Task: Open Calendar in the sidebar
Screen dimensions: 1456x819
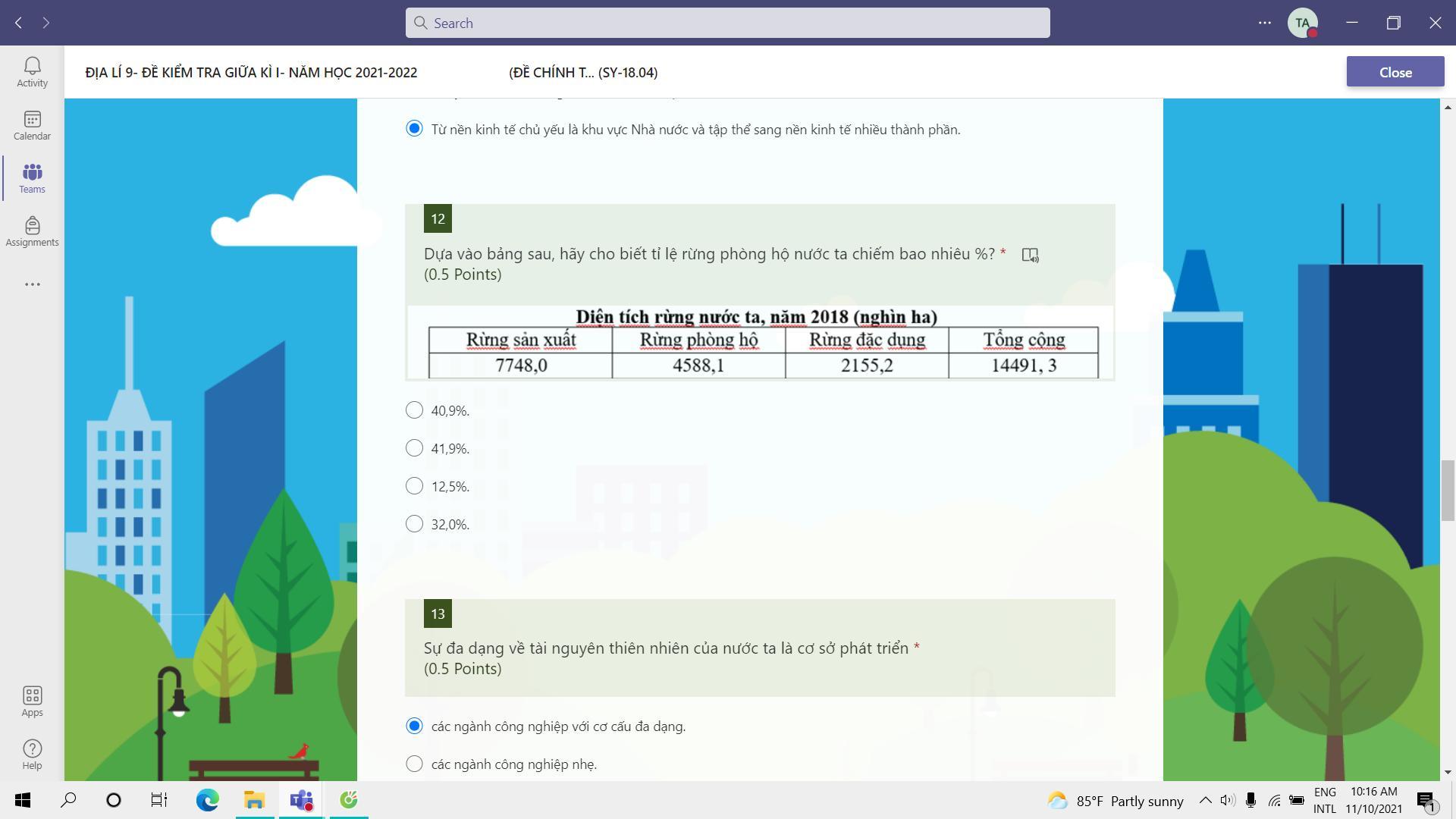Action: pyautogui.click(x=32, y=125)
